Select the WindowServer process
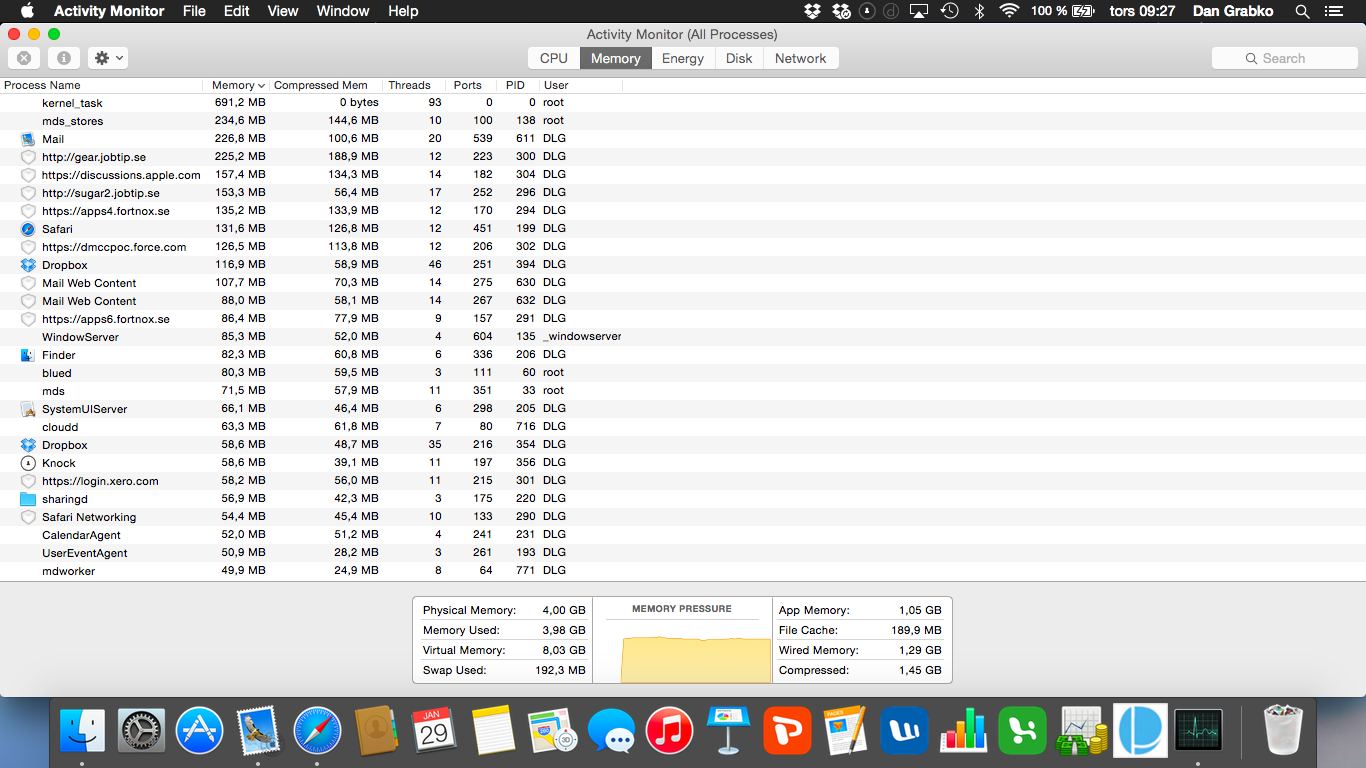1366x768 pixels. click(683, 337)
